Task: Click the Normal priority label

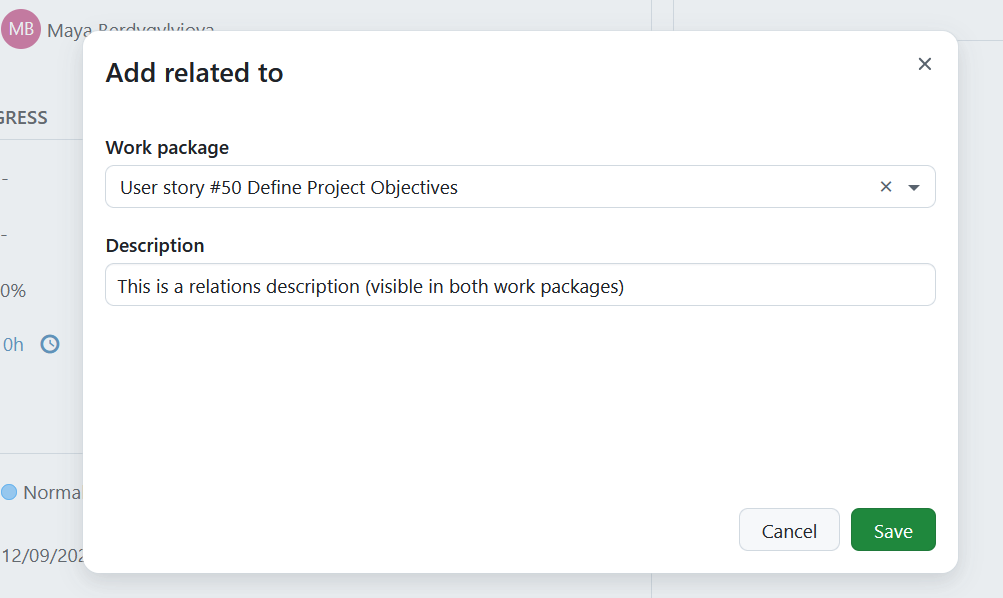Action: 52,492
